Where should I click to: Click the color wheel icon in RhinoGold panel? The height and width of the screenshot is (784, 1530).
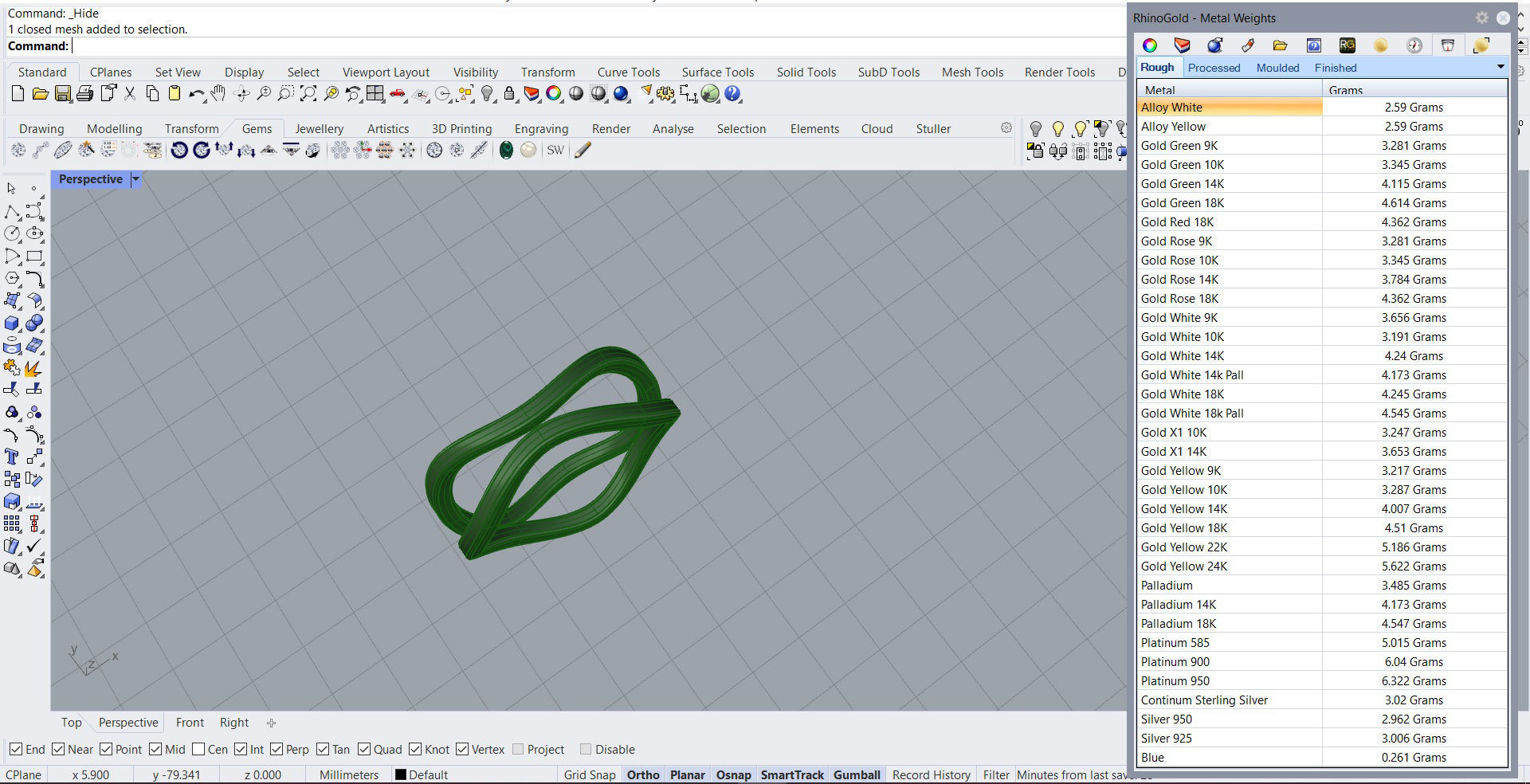point(1149,45)
